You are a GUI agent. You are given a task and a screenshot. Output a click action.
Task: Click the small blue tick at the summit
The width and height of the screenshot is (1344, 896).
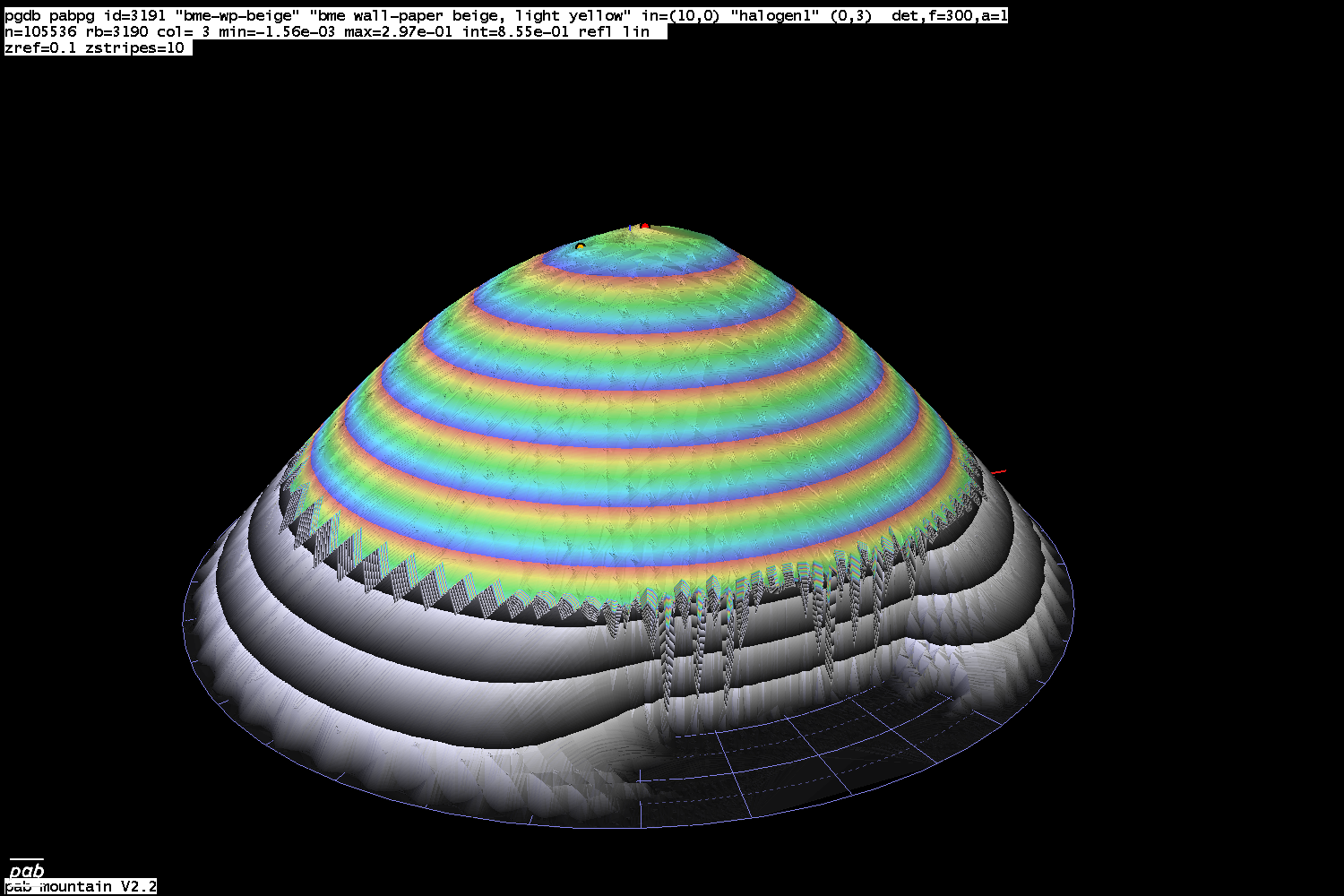pos(629,228)
